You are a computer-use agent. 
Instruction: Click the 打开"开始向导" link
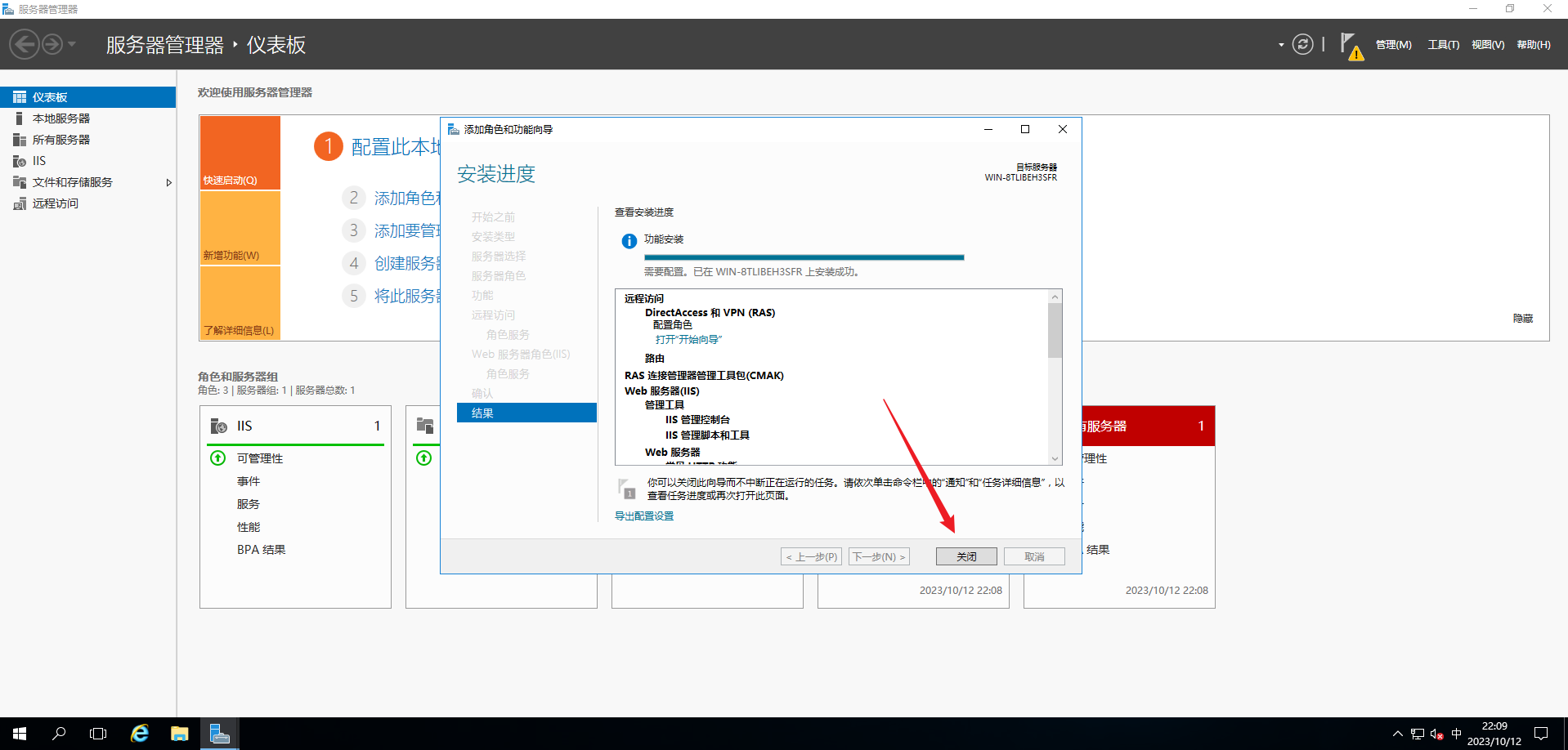pyautogui.click(x=688, y=339)
